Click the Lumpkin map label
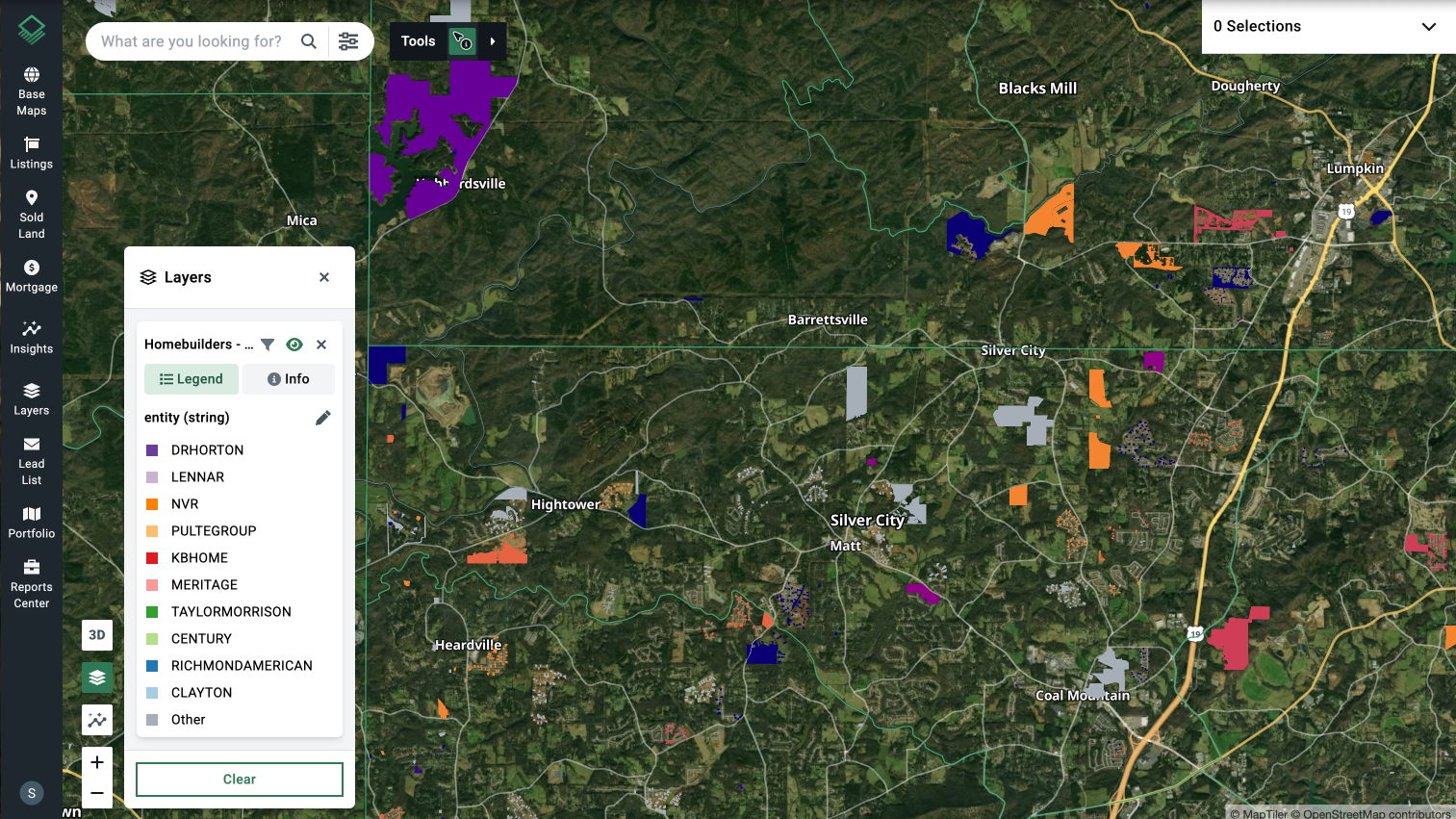This screenshot has height=819, width=1456. click(x=1355, y=168)
